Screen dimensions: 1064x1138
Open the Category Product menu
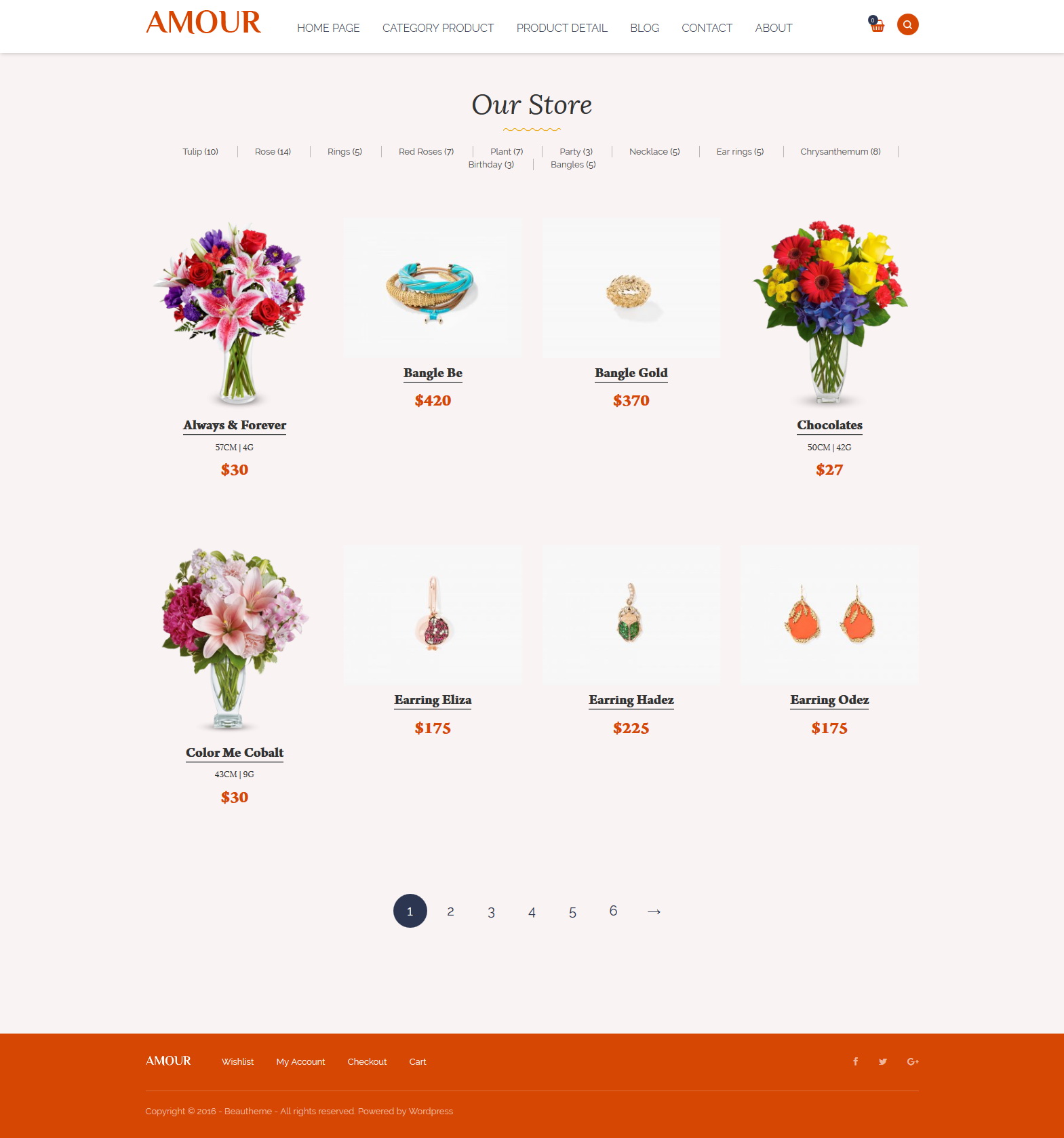click(438, 28)
